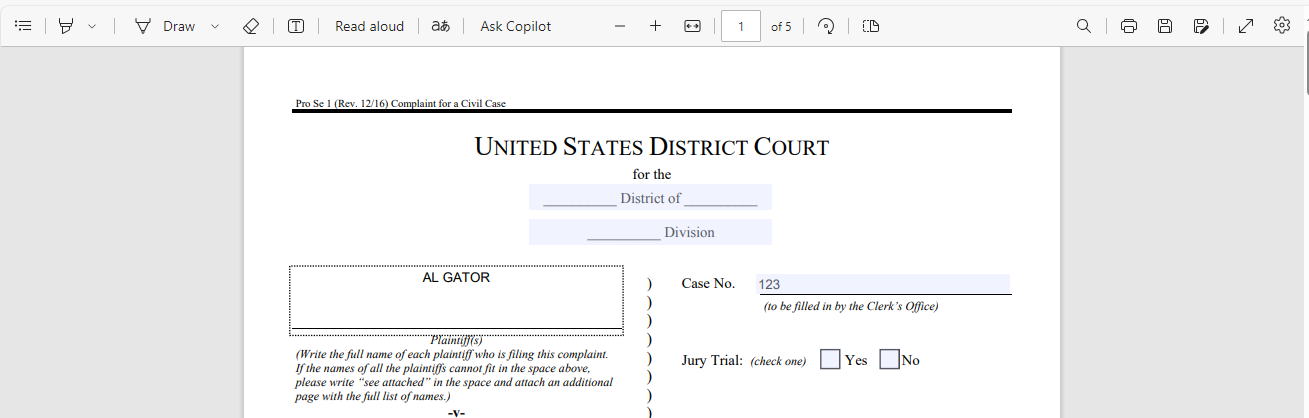
Task: Start Read aloud
Action: coord(369,26)
